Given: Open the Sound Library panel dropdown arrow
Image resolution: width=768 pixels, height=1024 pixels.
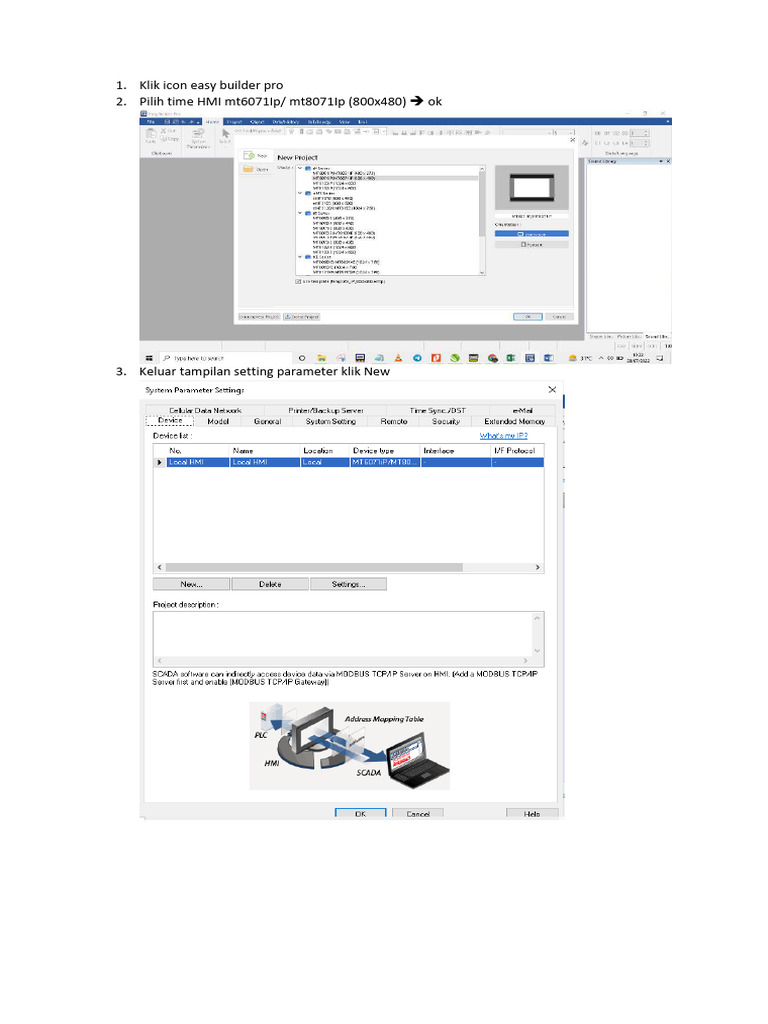Looking at the screenshot, I should tap(661, 161).
